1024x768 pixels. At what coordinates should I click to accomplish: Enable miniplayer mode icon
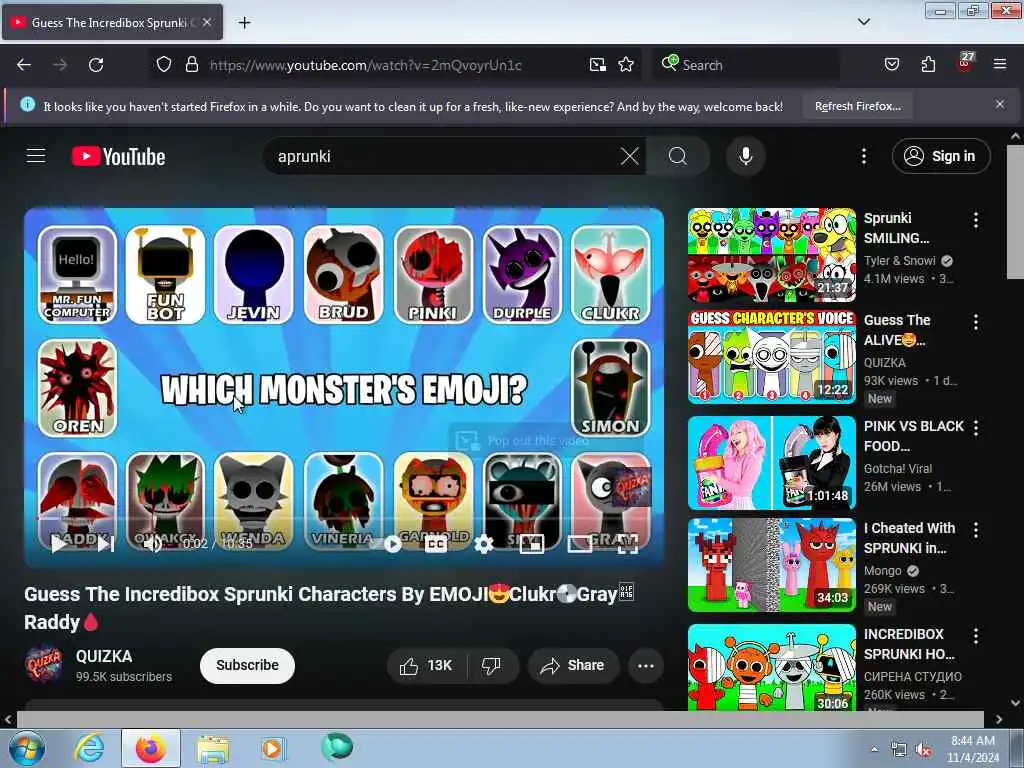point(532,543)
